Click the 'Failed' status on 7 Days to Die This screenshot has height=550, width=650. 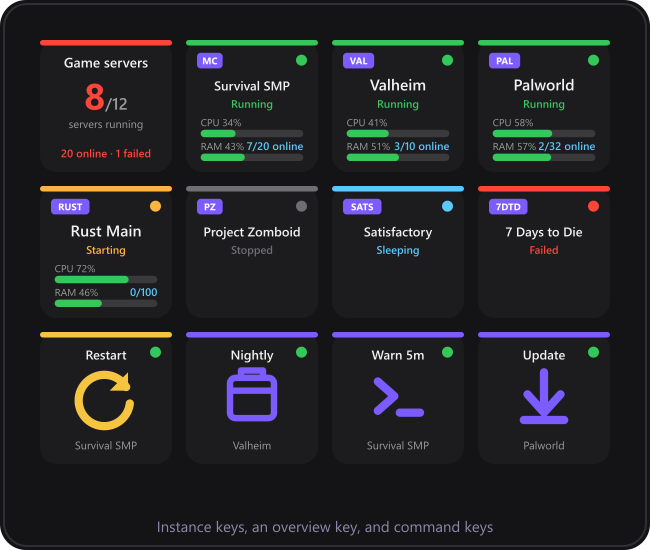pos(544,250)
